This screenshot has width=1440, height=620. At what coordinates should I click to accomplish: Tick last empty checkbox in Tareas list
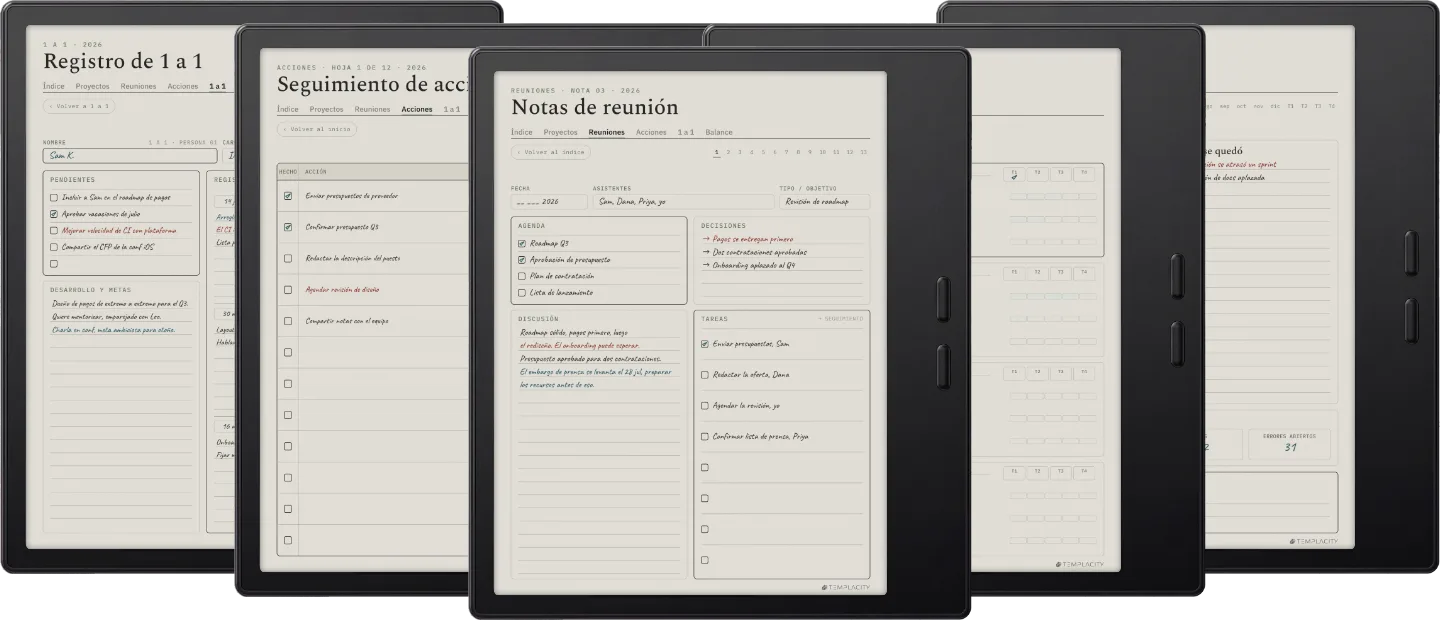[705, 560]
